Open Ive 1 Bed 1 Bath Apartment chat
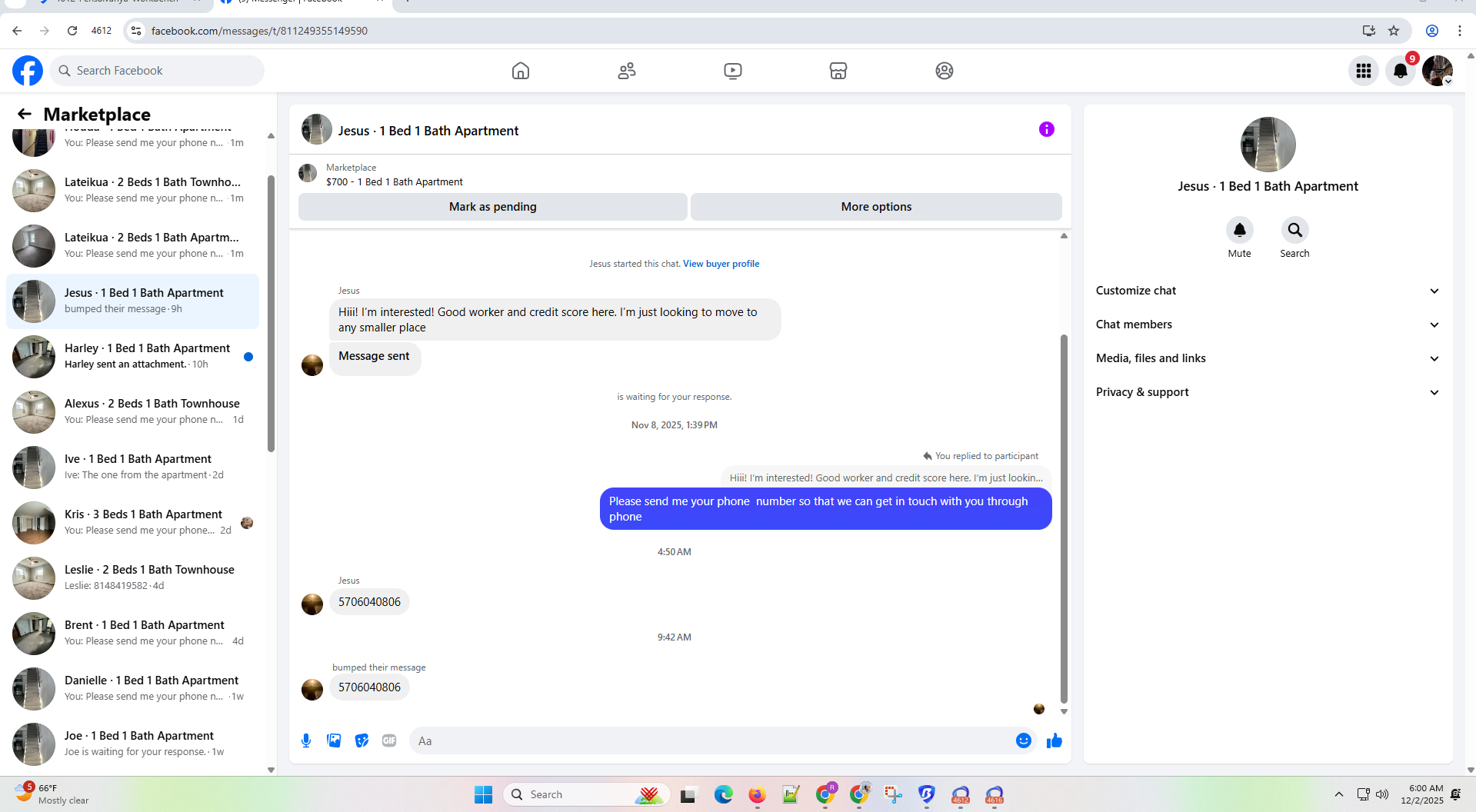This screenshot has height=812, width=1476. [132, 468]
